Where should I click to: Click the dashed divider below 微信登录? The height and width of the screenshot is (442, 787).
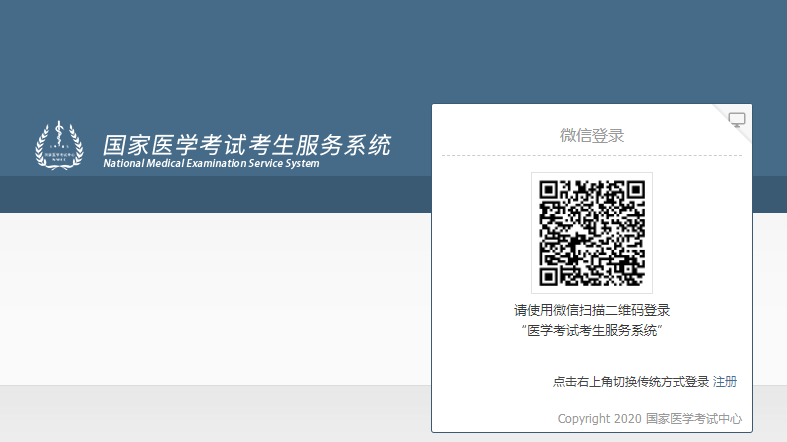pos(592,155)
